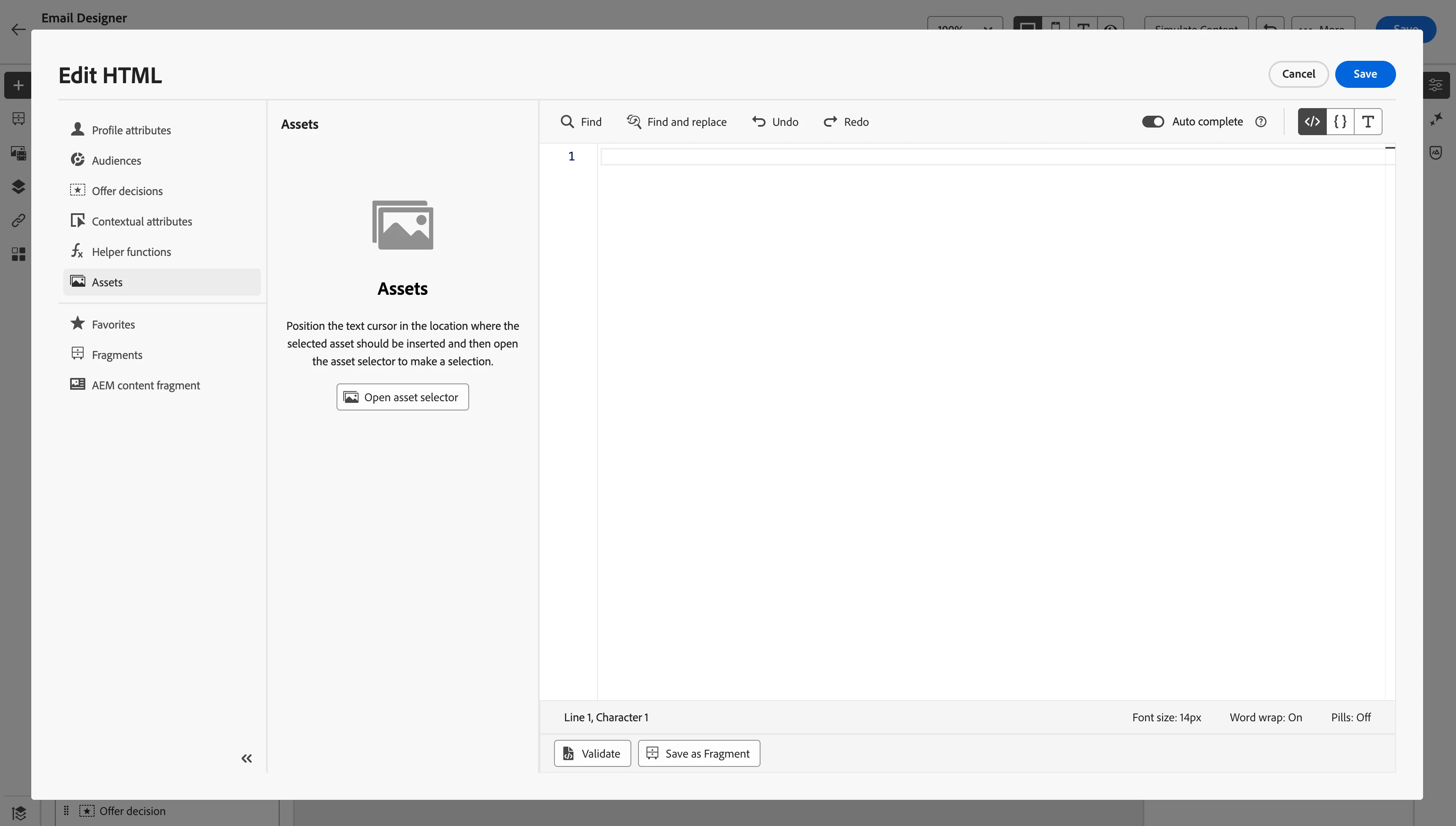
Task: Click the Redo arrow in editor toolbar
Action: point(830,121)
